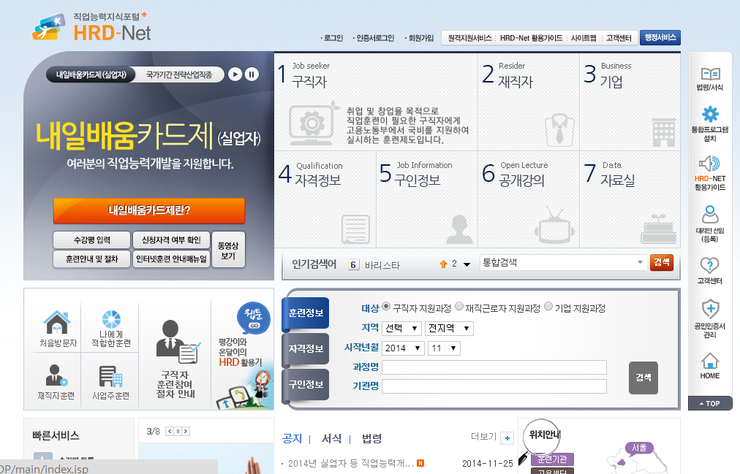Image resolution: width=740 pixels, height=474 pixels.
Task: Expand the 2014 start year dropdown
Action: coord(402,348)
